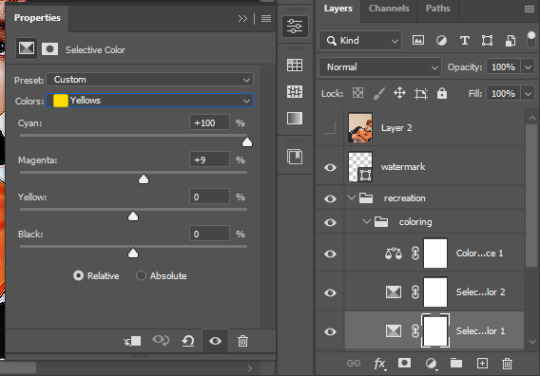
Task: Hide the coloring group
Action: coord(330,222)
